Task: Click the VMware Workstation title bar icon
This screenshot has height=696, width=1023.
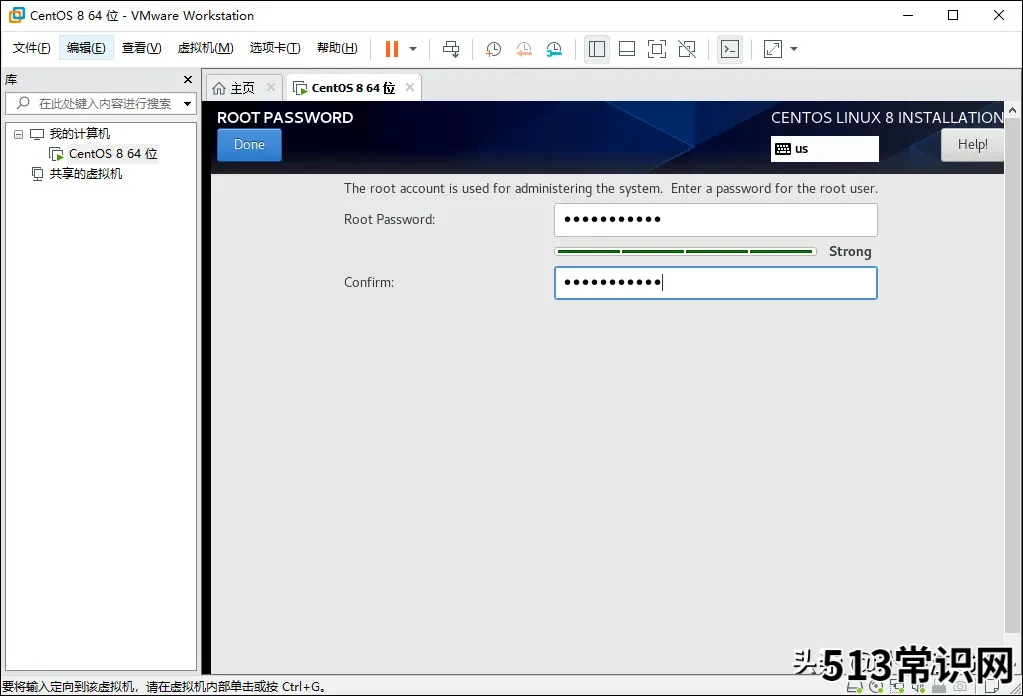Action: tap(17, 15)
